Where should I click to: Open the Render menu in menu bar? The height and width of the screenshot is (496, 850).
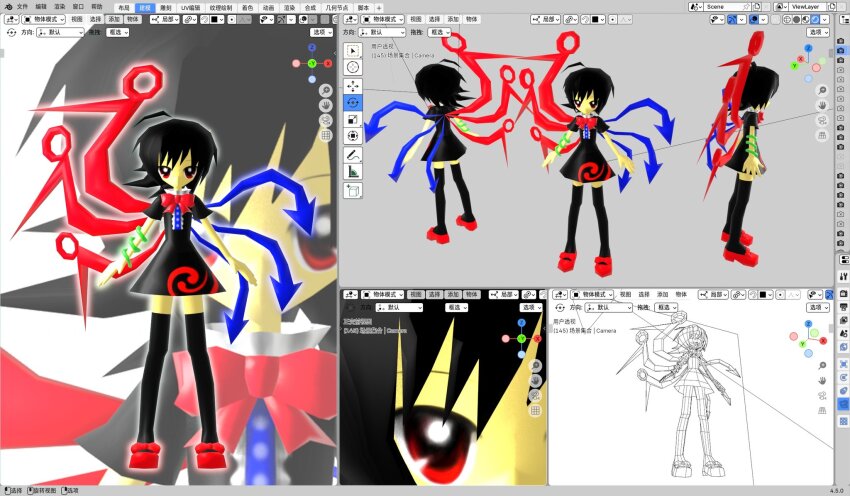pos(60,7)
